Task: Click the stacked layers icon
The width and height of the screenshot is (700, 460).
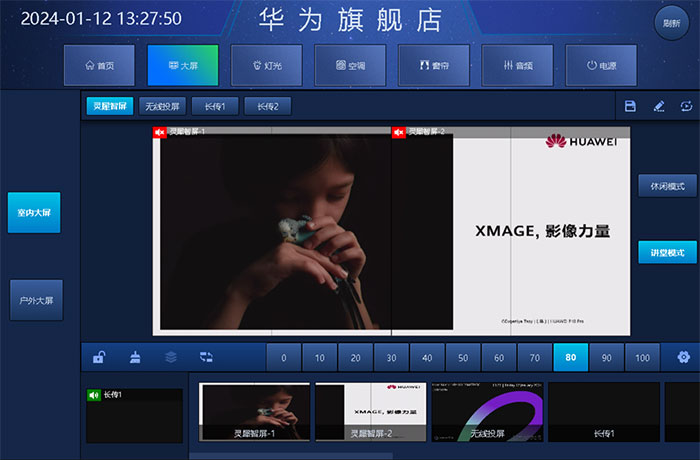Action: tap(171, 356)
